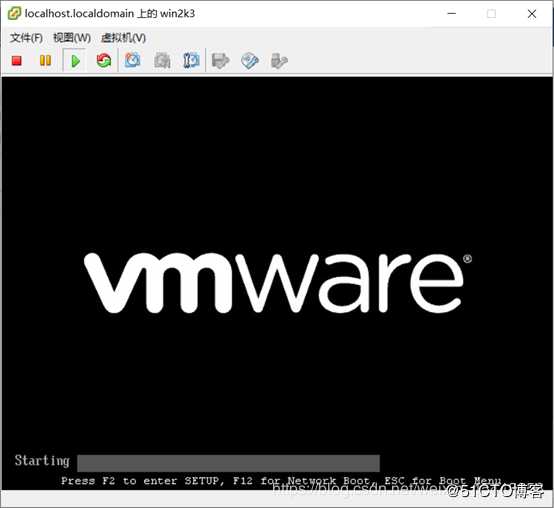Click the vmware logo in console
The width and height of the screenshot is (554, 508).
point(278,283)
